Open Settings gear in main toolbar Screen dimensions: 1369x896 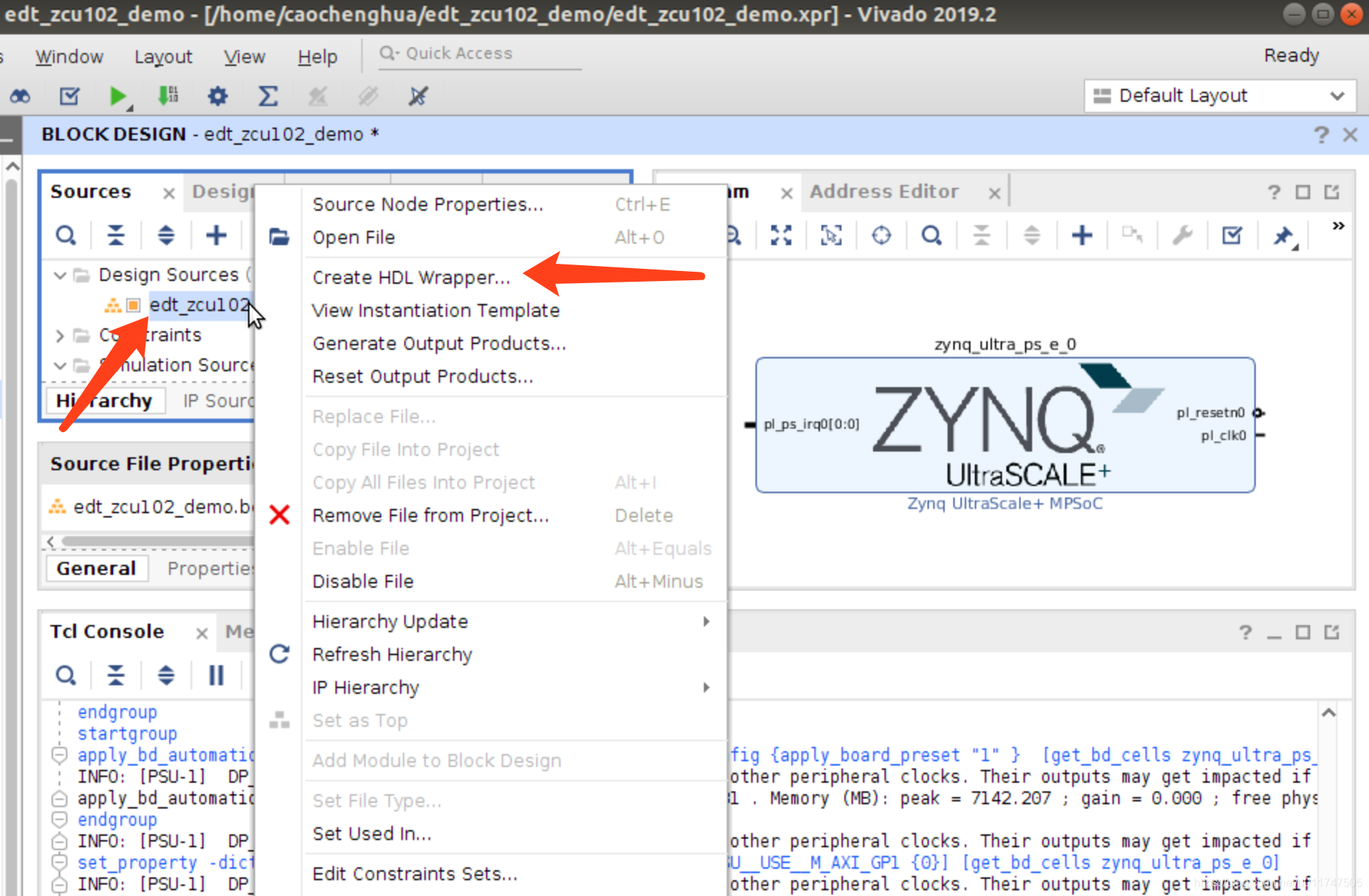pos(217,95)
